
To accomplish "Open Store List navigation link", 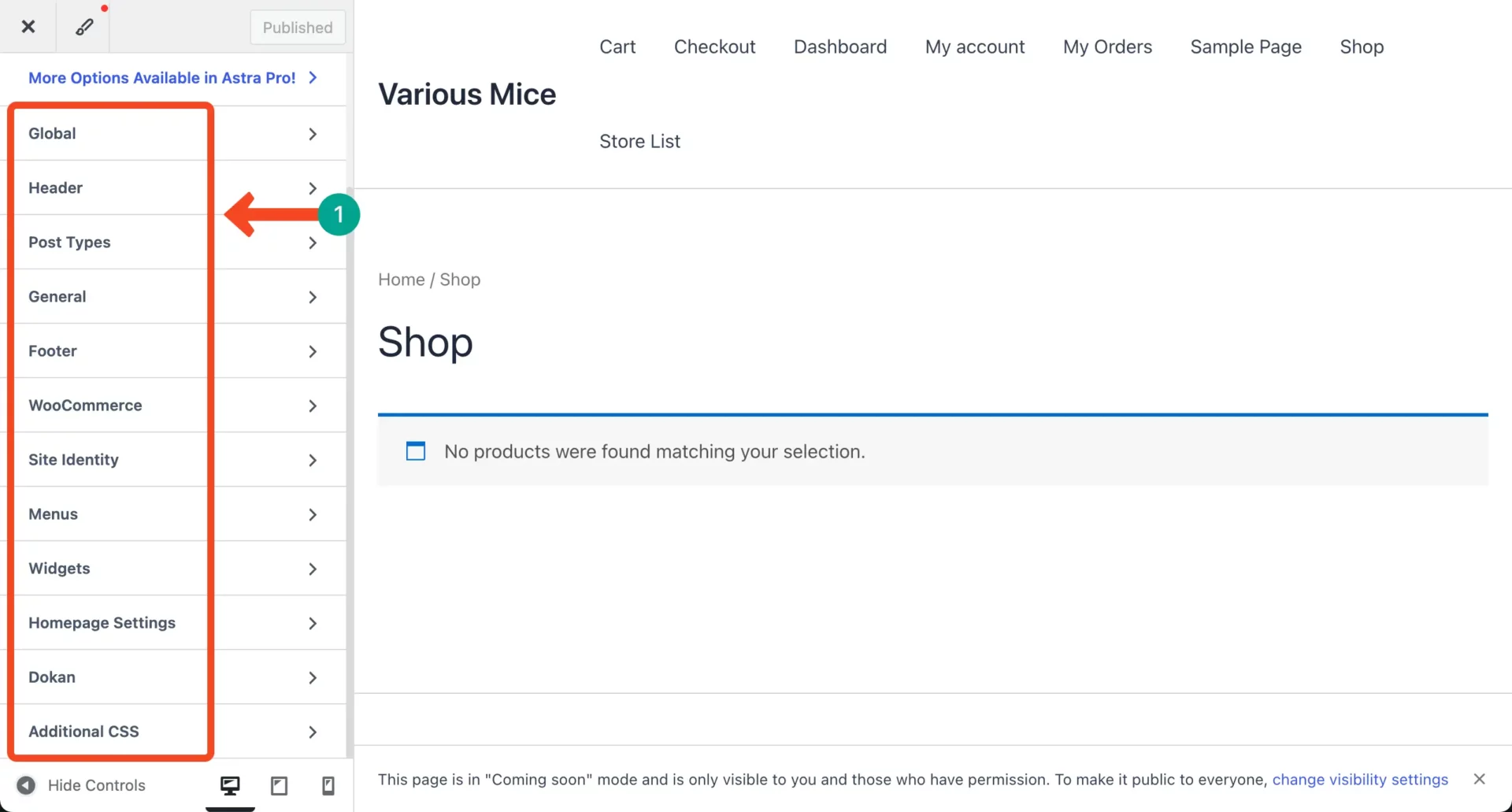I will [x=639, y=141].
